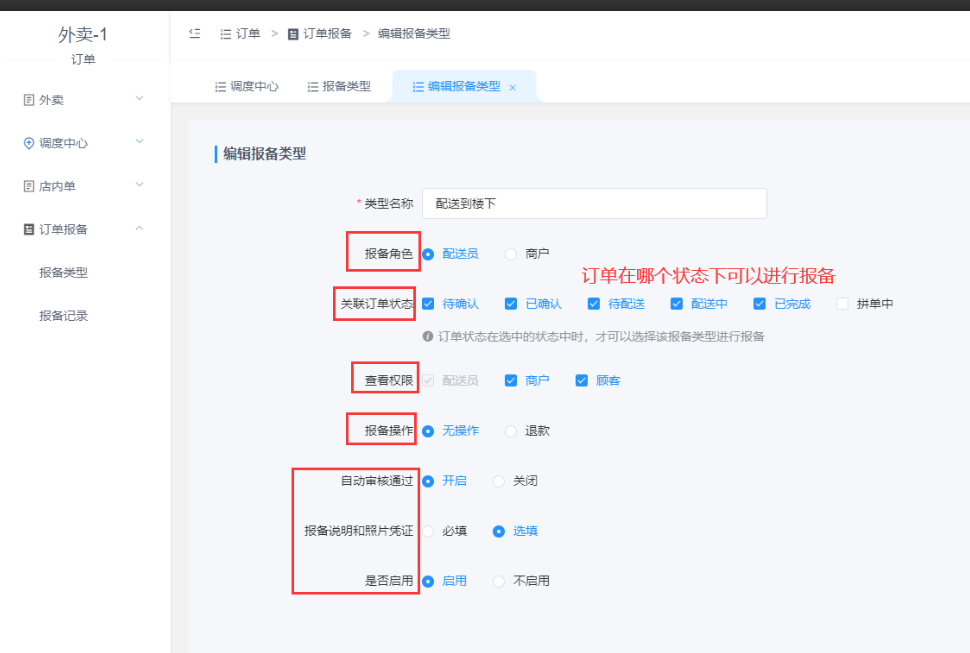Click disabled 配送员 checkbox in 查看权限
970x653 pixels.
point(428,380)
